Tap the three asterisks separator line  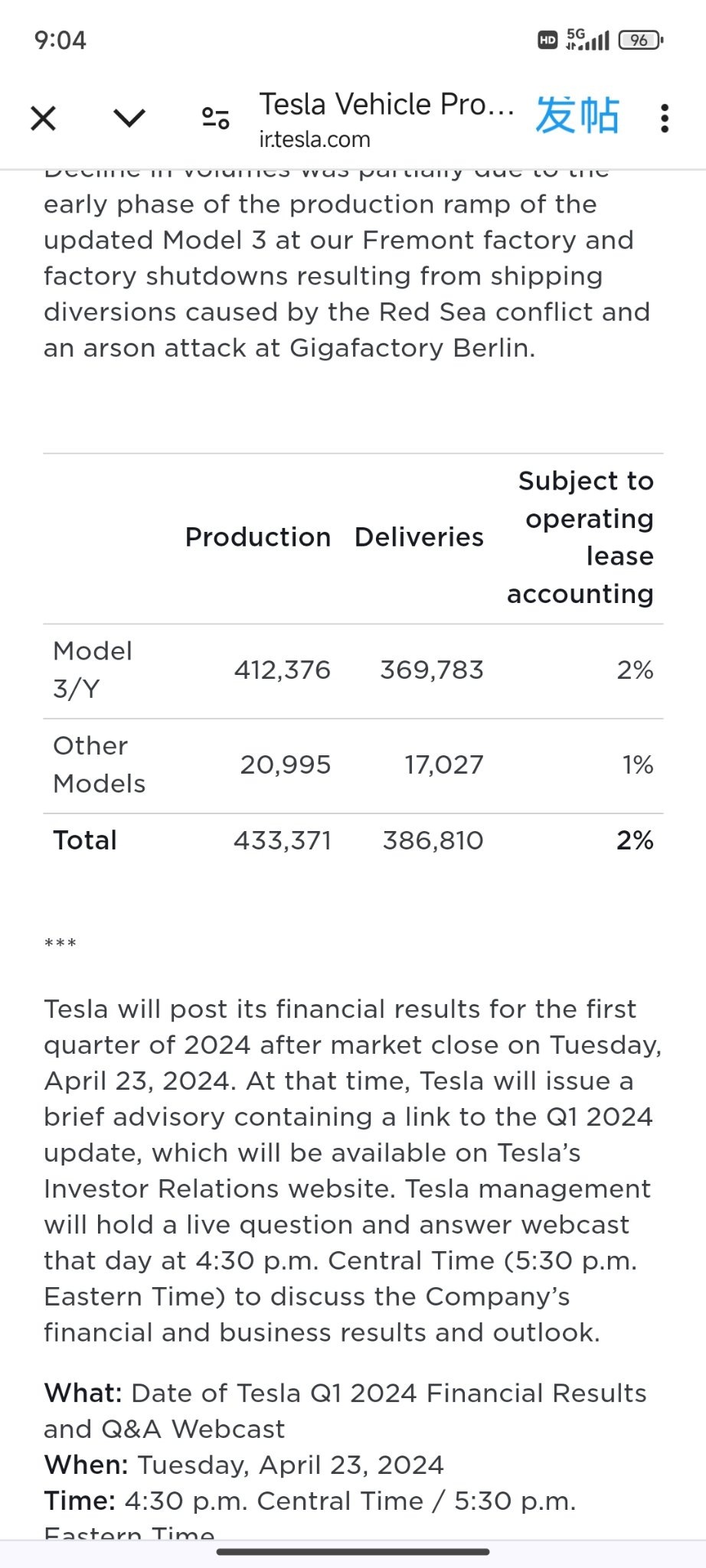(60, 944)
